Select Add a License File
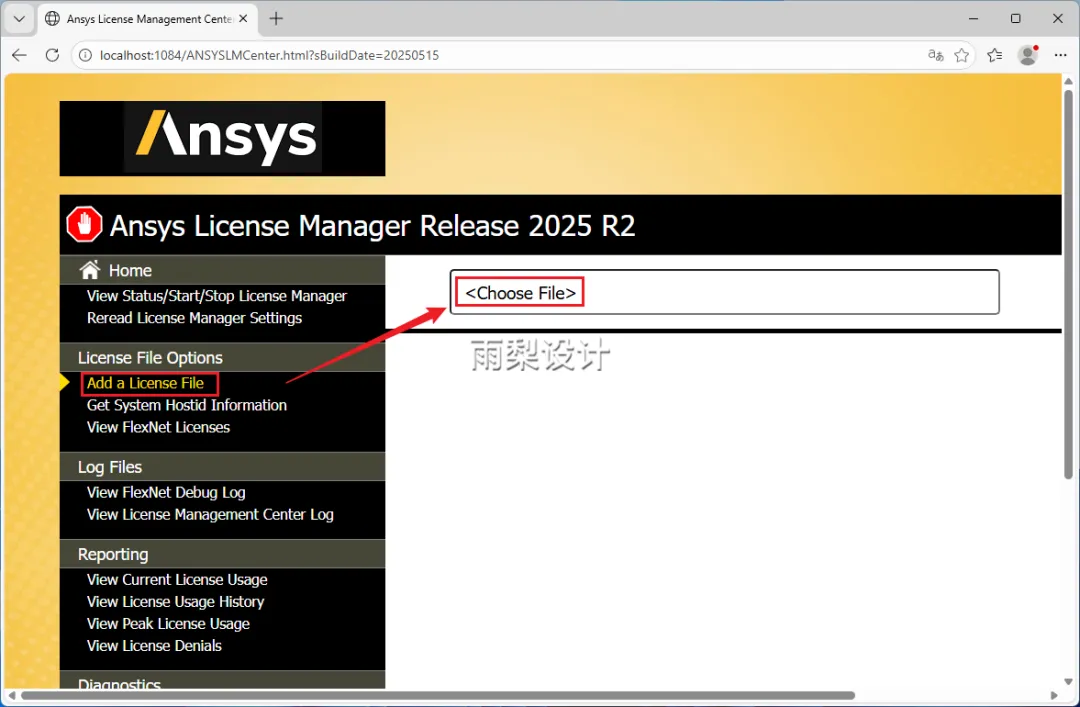This screenshot has width=1080, height=707. point(145,383)
